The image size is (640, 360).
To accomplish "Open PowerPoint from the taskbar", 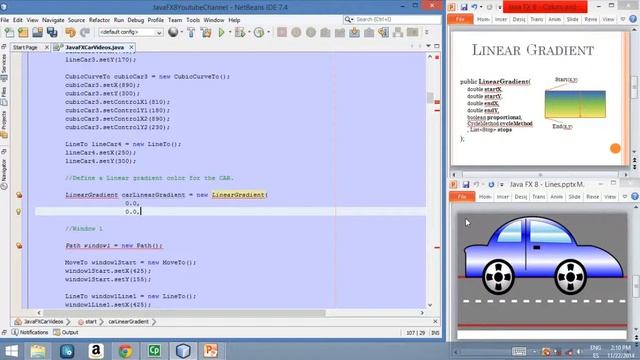I will 211,351.
